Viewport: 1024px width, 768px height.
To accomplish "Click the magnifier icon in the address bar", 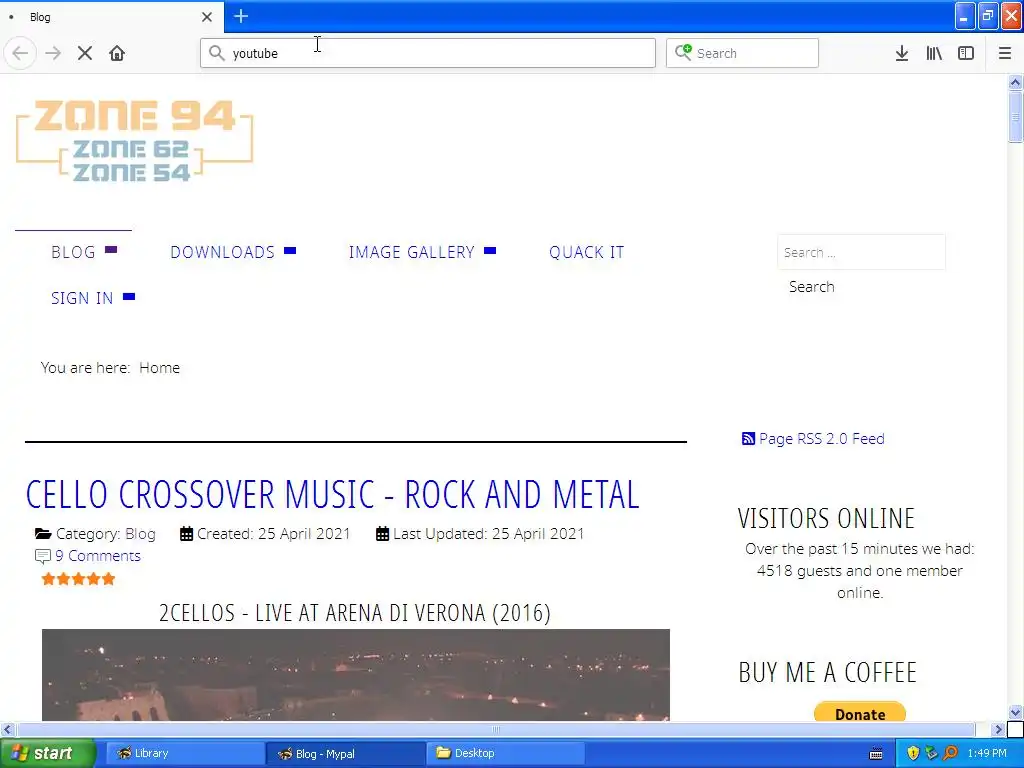I will pos(217,53).
